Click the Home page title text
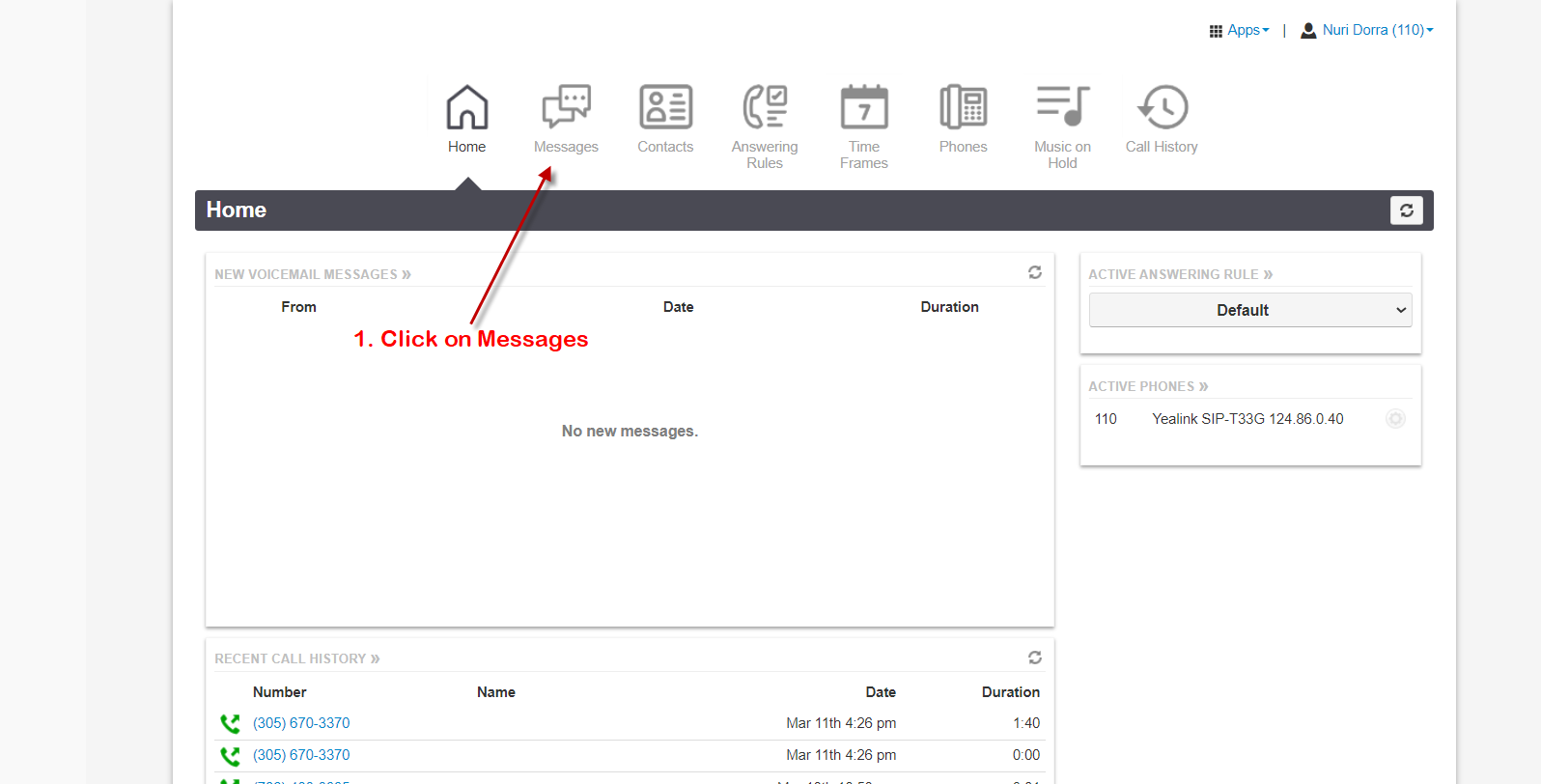Screen dimensions: 1541x784 (x=237, y=210)
